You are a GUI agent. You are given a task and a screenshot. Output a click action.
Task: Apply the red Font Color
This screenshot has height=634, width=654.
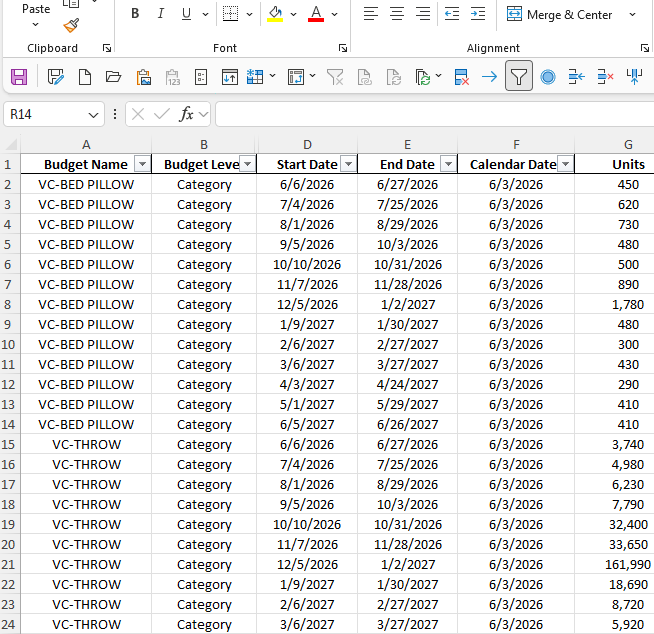316,14
